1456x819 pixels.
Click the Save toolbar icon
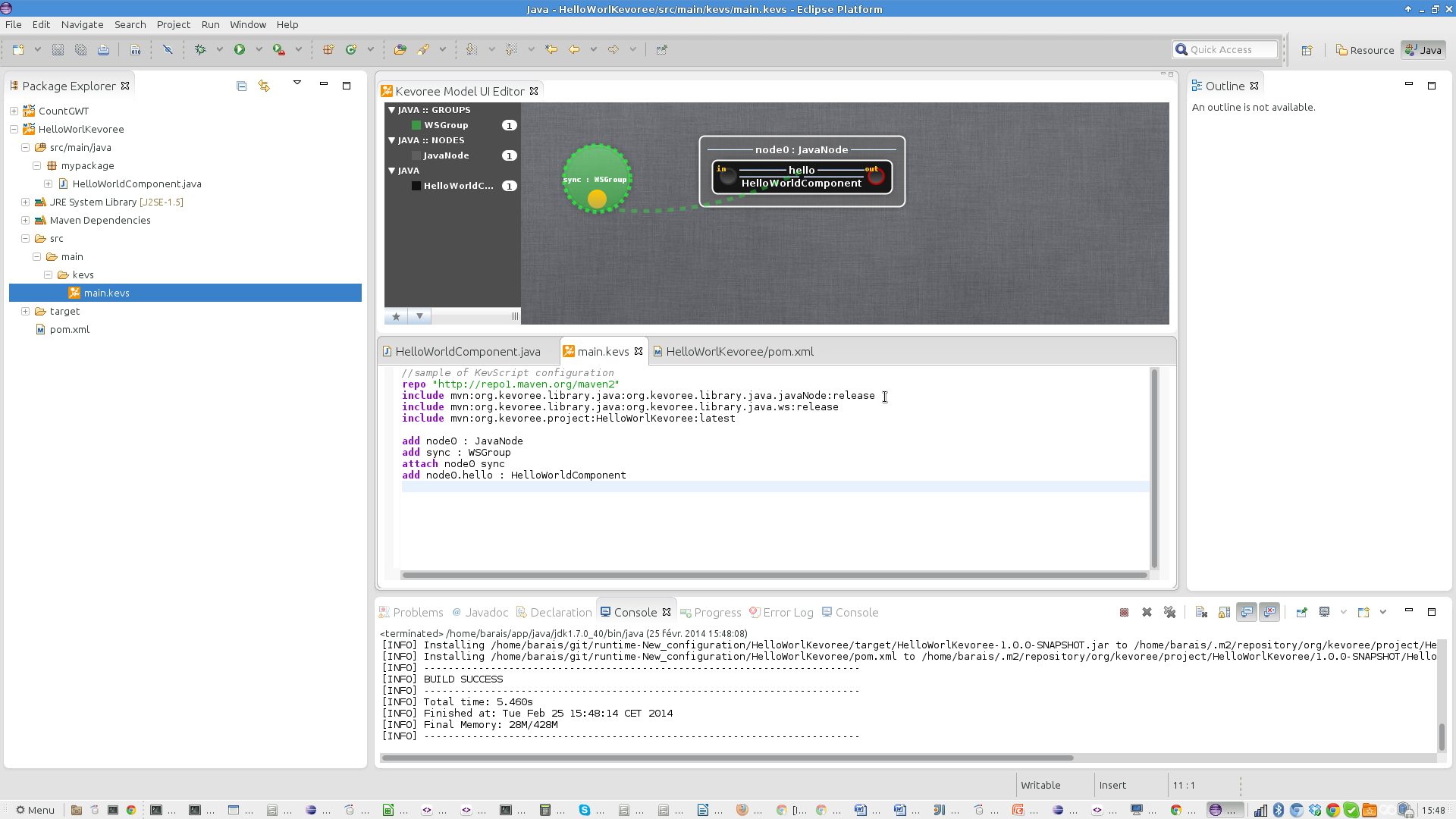click(x=58, y=49)
